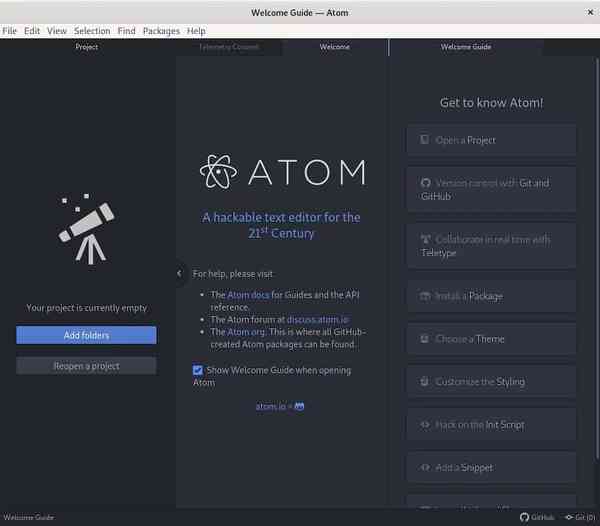600x526 pixels.
Task: Click the paintcan icon on Choose a Theme
Action: coord(424,339)
